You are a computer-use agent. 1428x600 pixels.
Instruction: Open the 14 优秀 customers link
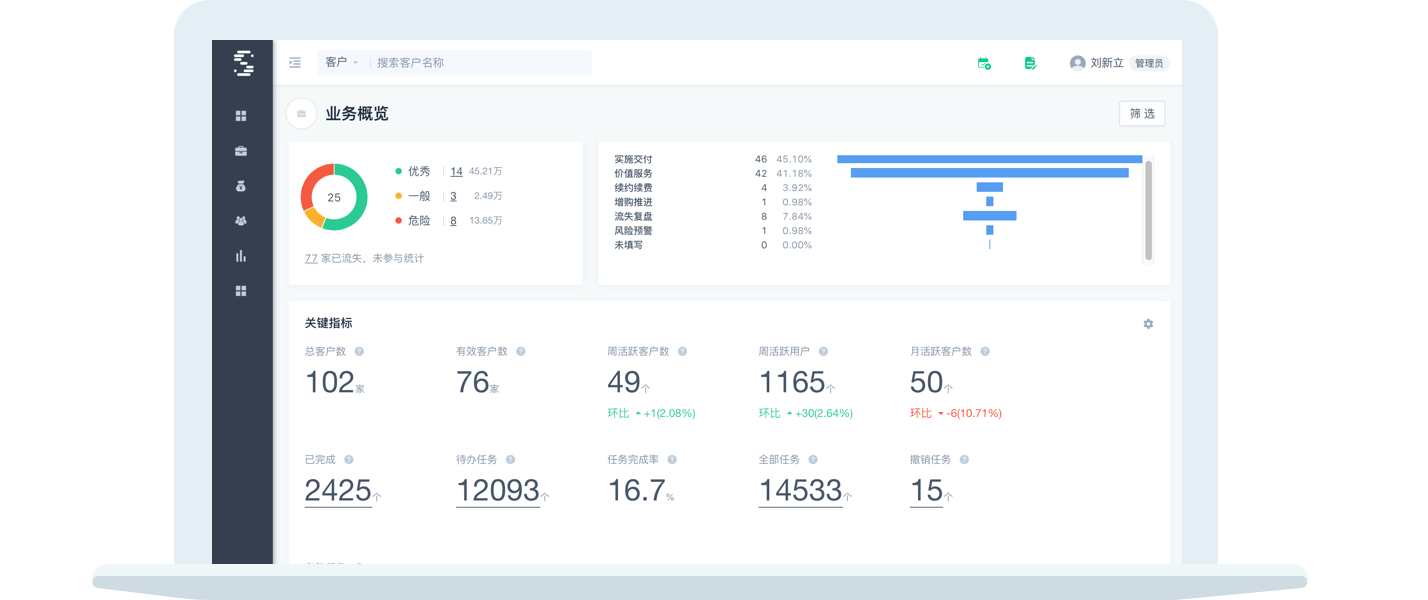tap(456, 171)
